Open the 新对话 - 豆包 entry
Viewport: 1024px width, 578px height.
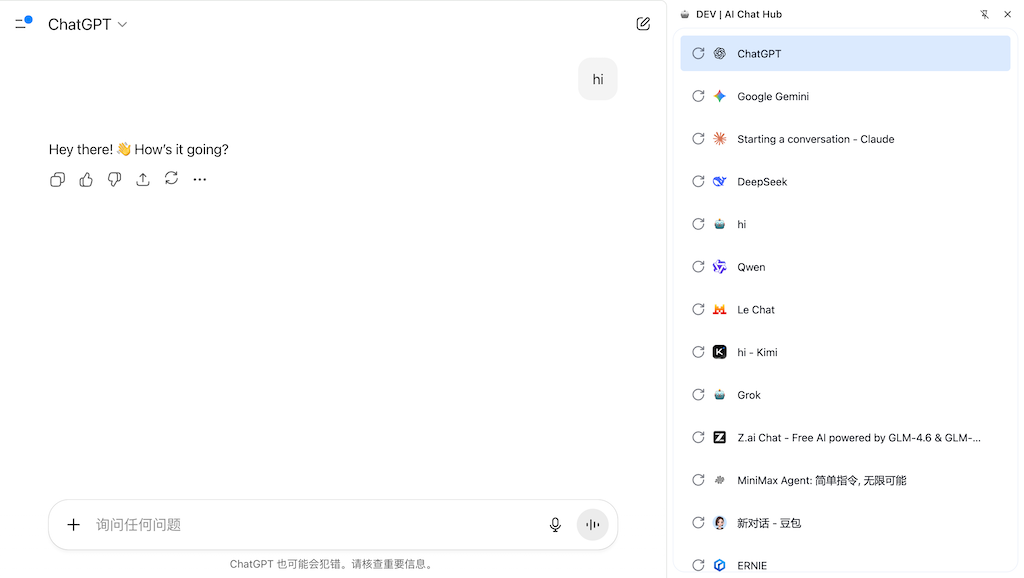(845, 523)
